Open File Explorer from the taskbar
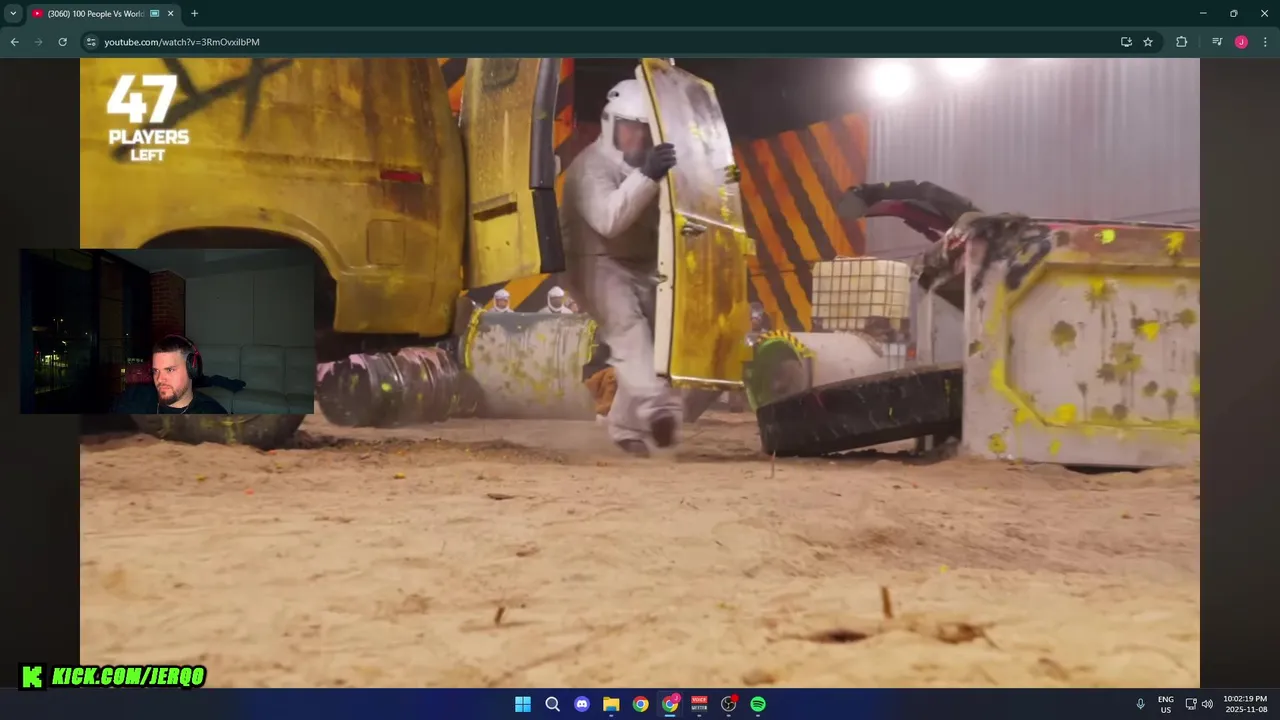 [611, 704]
